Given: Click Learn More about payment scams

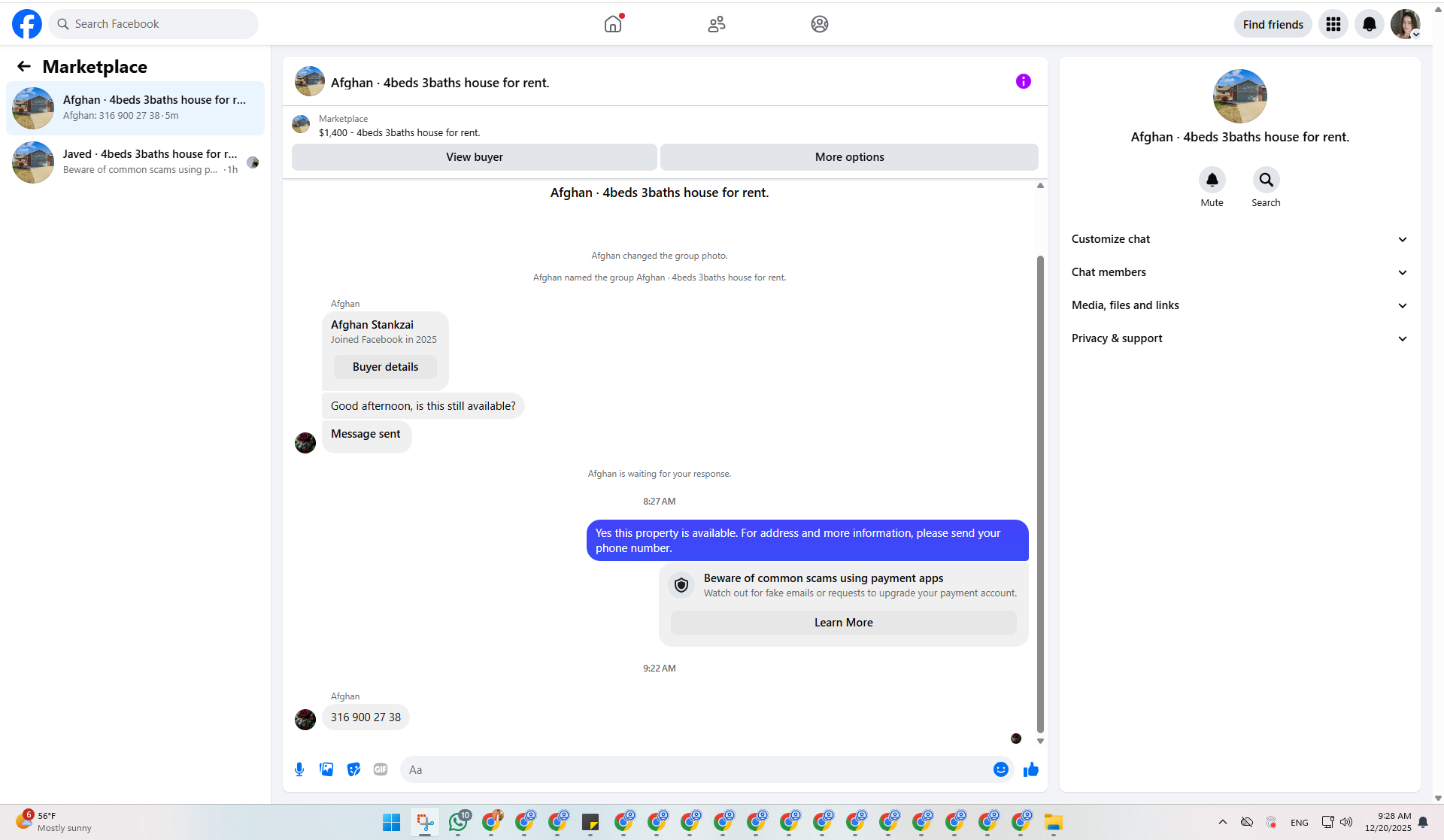Looking at the screenshot, I should click(844, 623).
